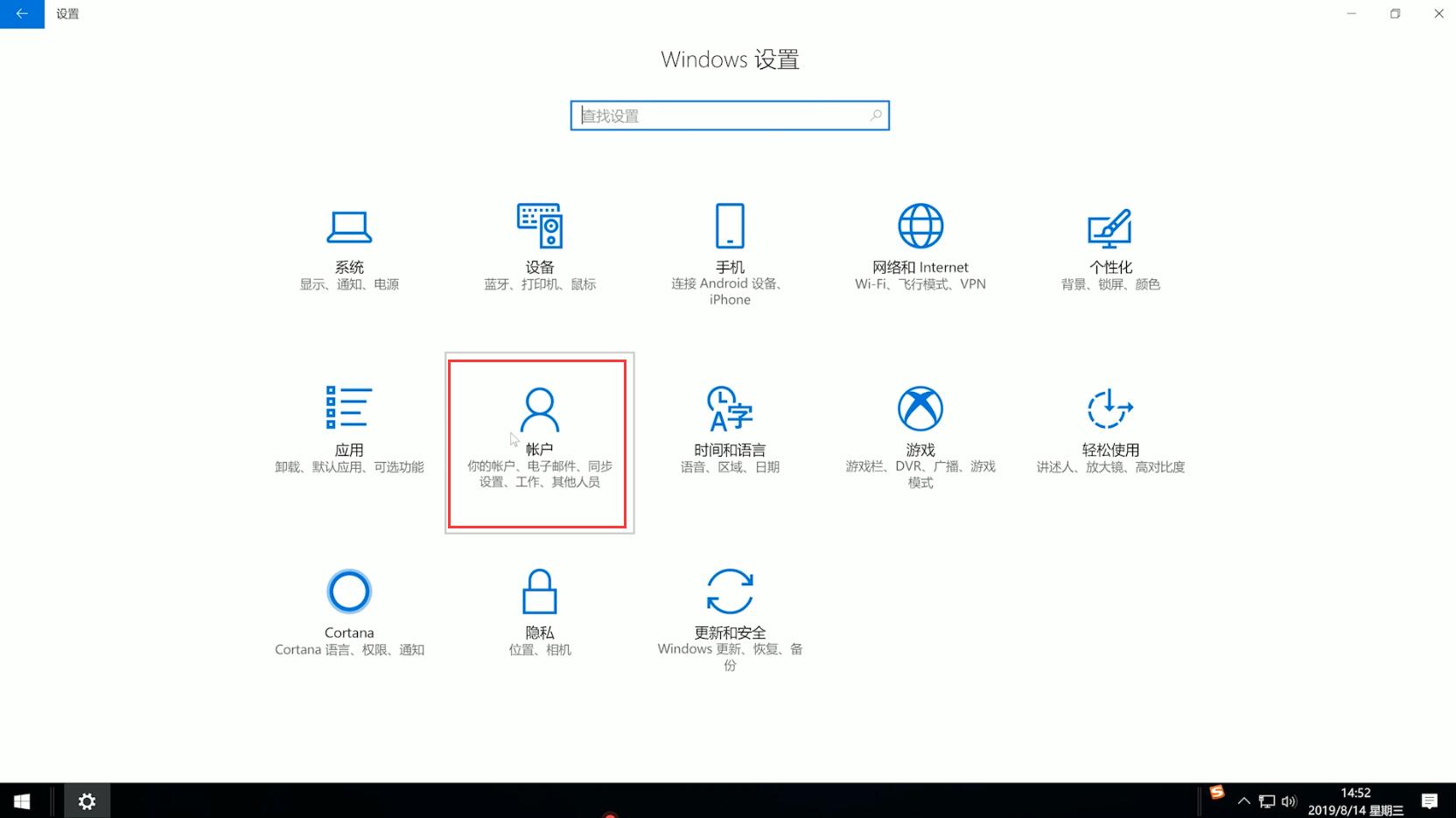This screenshot has width=1456, height=818.
Task: Click the 应用 label text
Action: point(349,450)
